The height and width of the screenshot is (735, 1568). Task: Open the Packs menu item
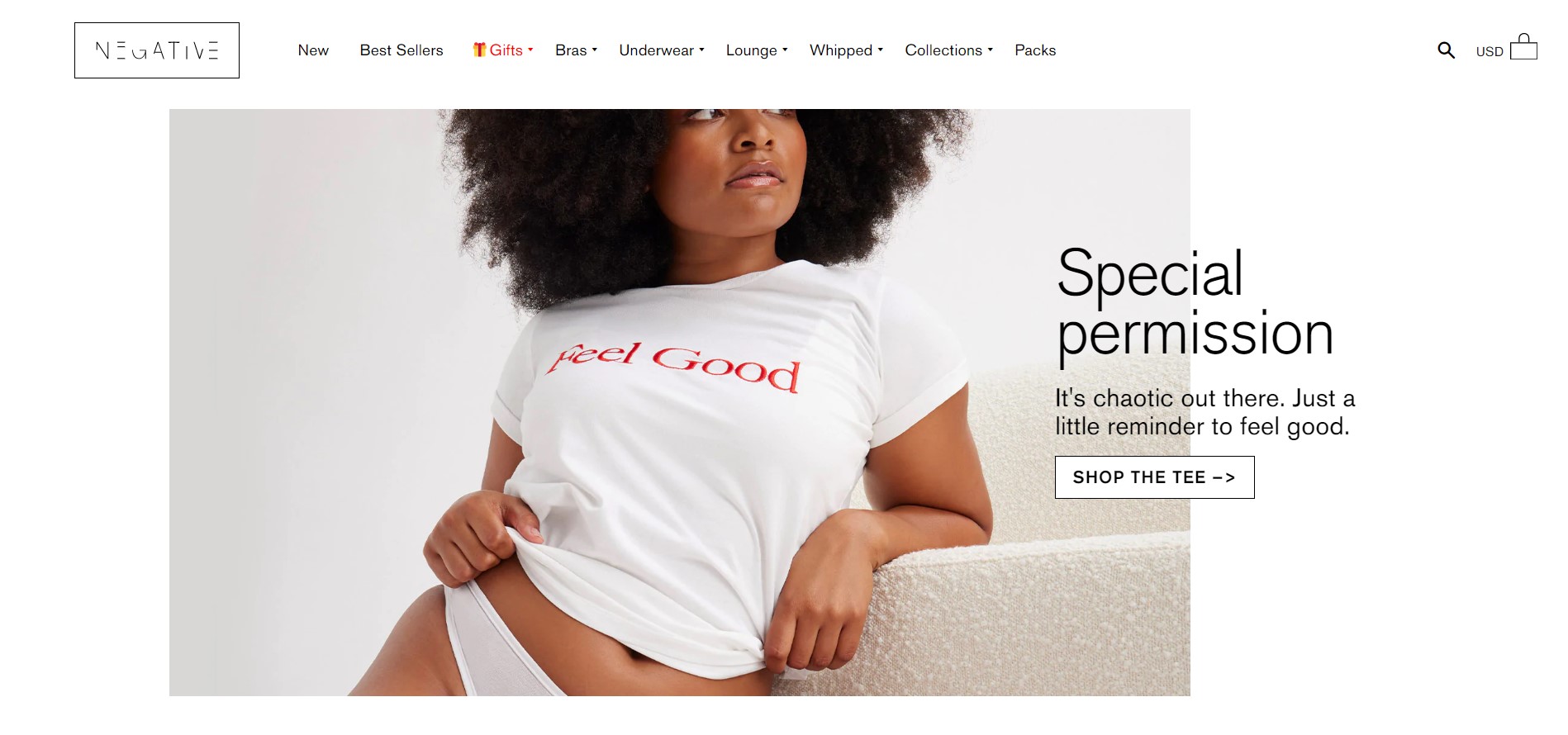coord(1035,50)
